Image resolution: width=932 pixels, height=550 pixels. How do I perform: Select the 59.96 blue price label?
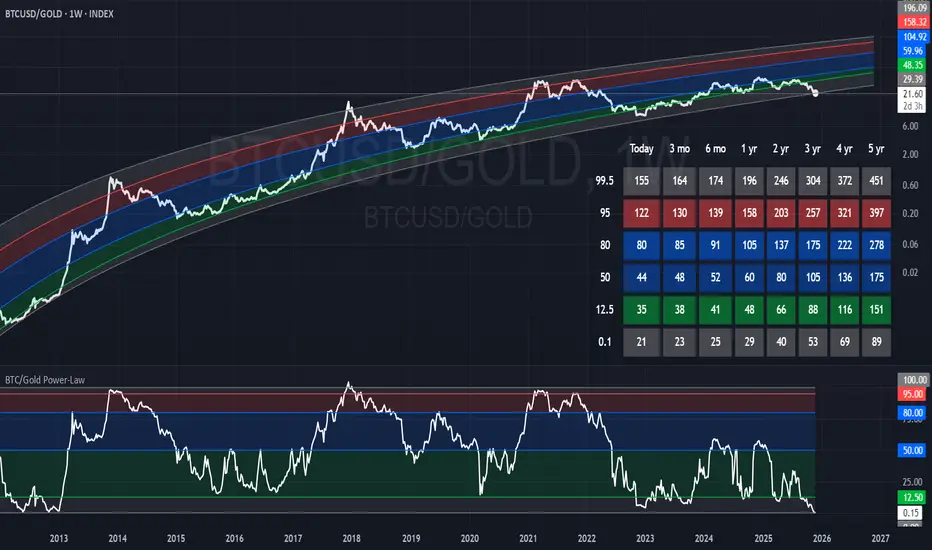(x=914, y=51)
